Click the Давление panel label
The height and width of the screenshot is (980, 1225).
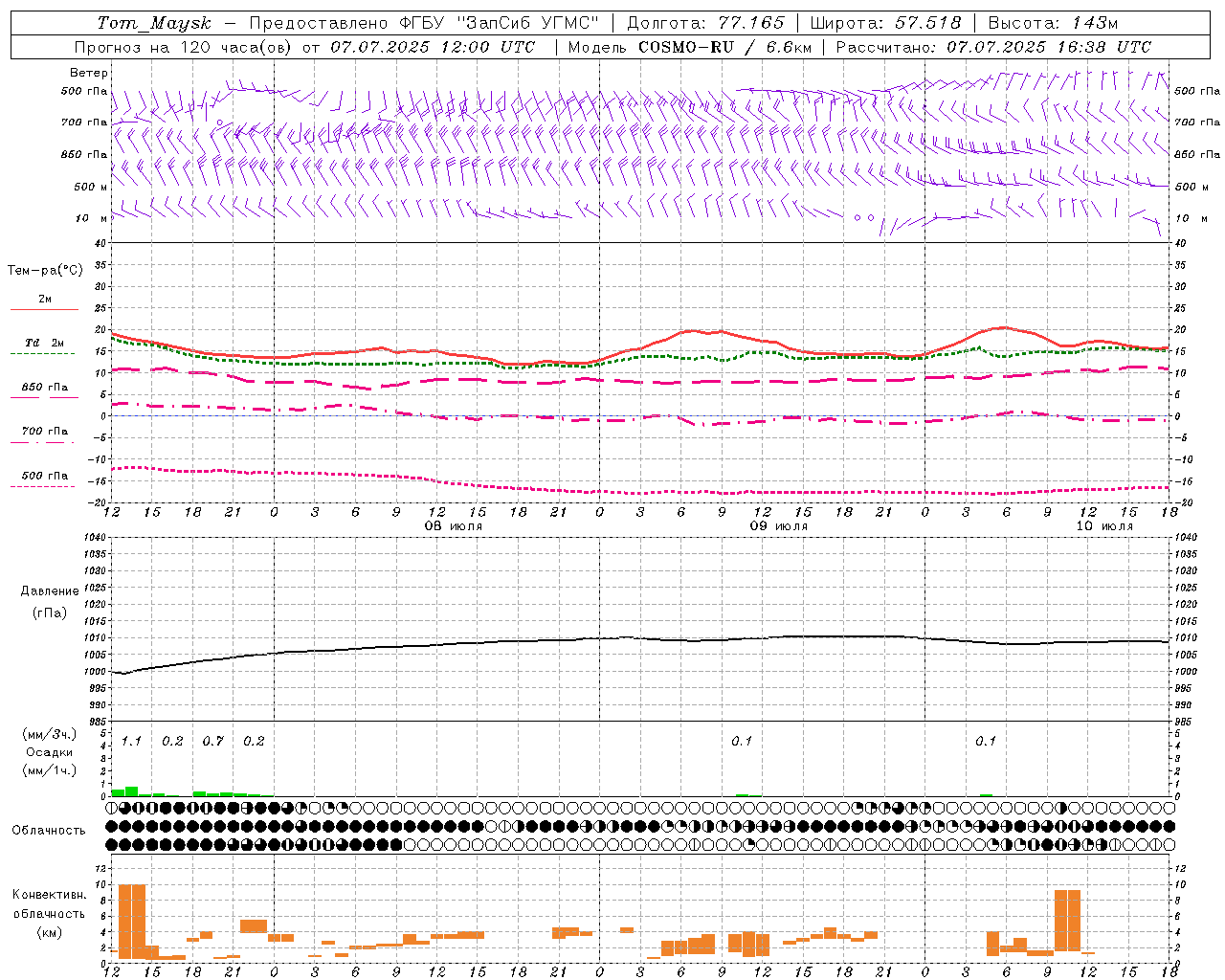pyautogui.click(x=50, y=591)
